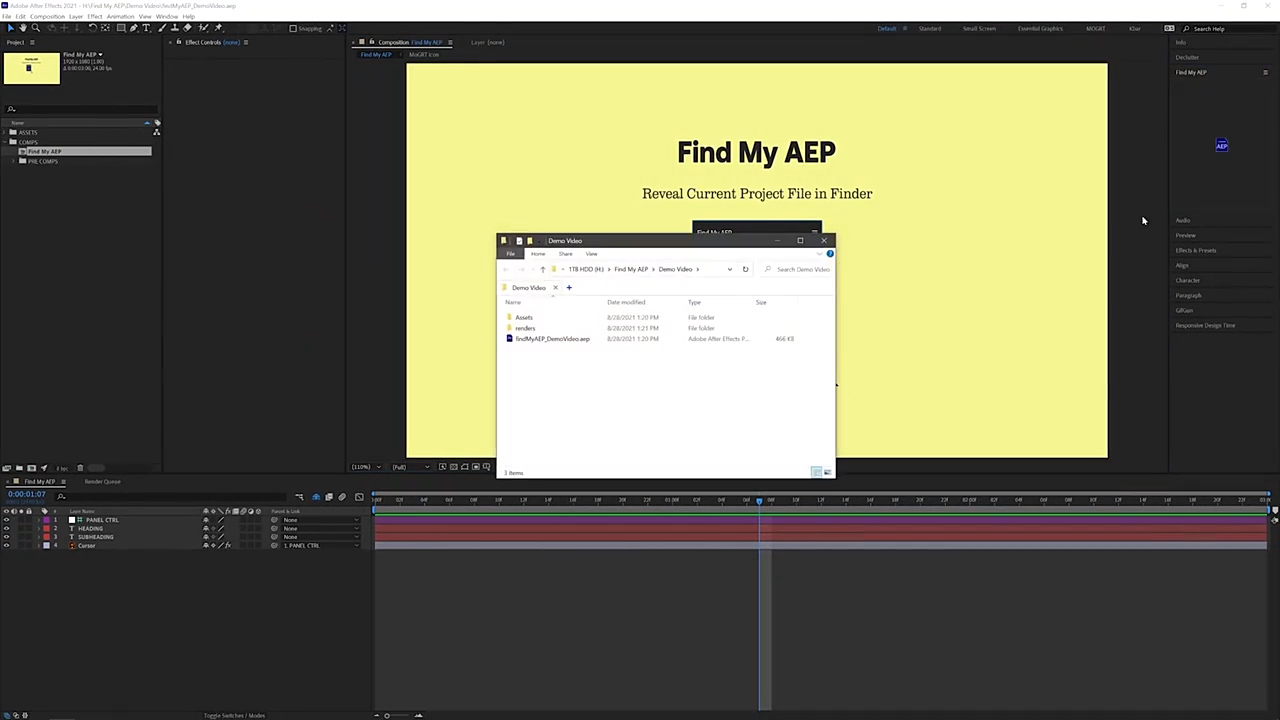The height and width of the screenshot is (720, 1280).
Task: Select the Horizontal Type tool
Action: click(146, 28)
